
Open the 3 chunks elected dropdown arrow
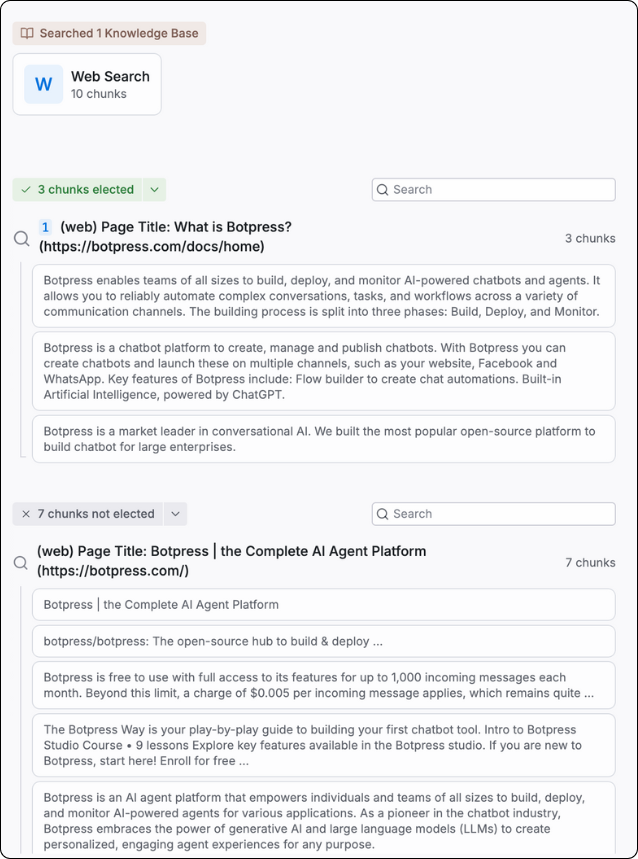154,189
